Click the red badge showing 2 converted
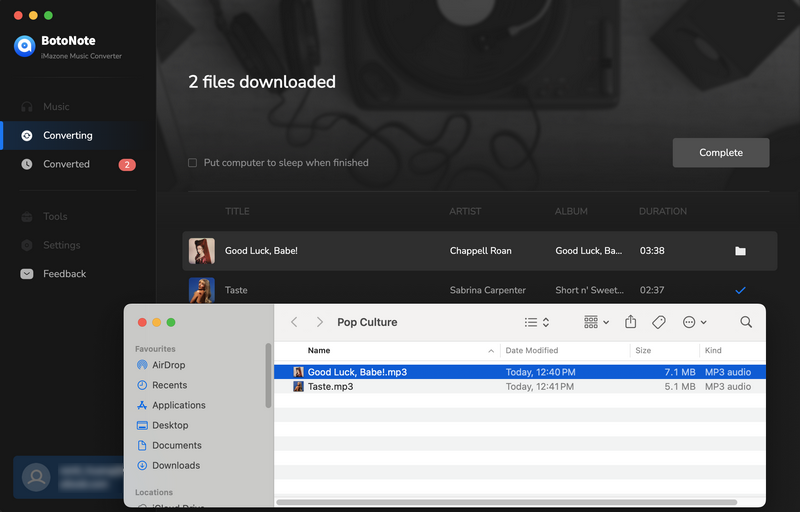 pos(127,165)
